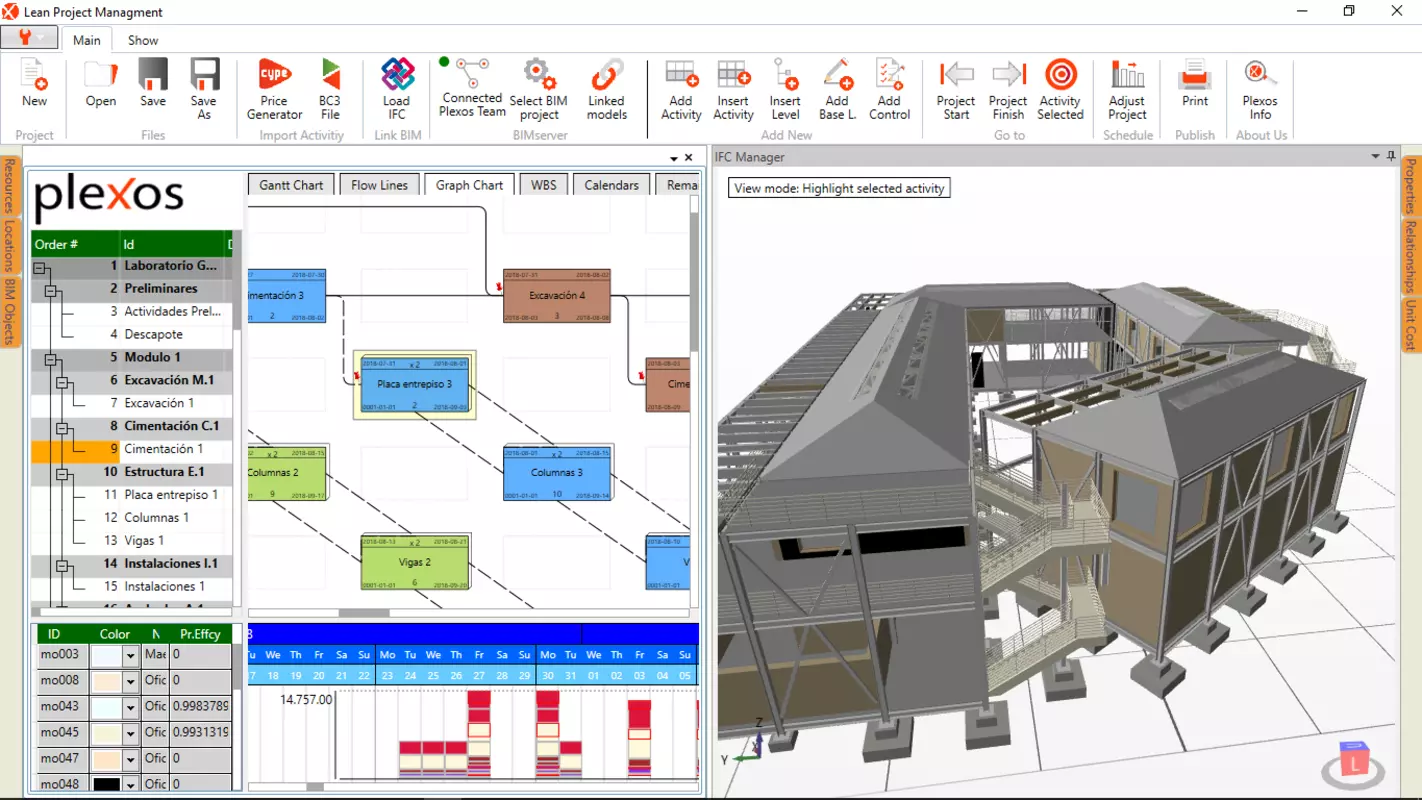
Task: Add a new activity
Action: pyautogui.click(x=681, y=90)
